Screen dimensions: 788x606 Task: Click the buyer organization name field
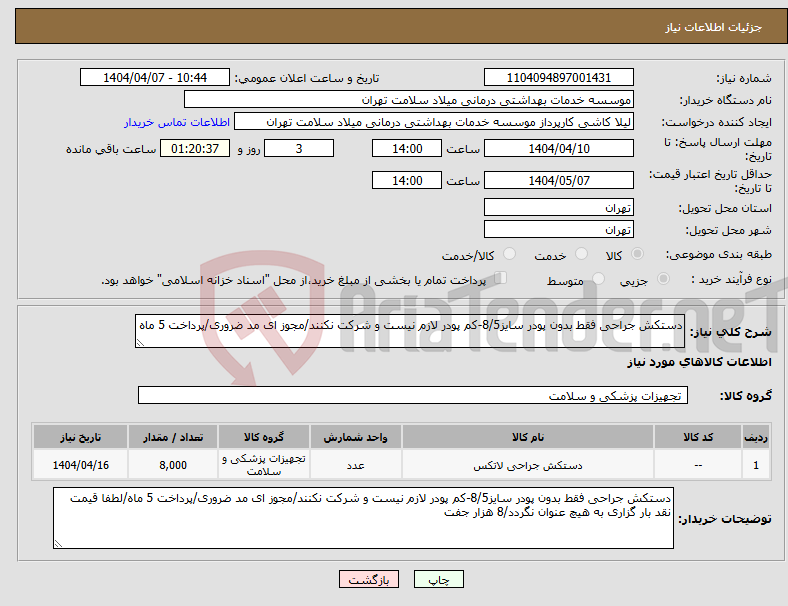[409, 99]
